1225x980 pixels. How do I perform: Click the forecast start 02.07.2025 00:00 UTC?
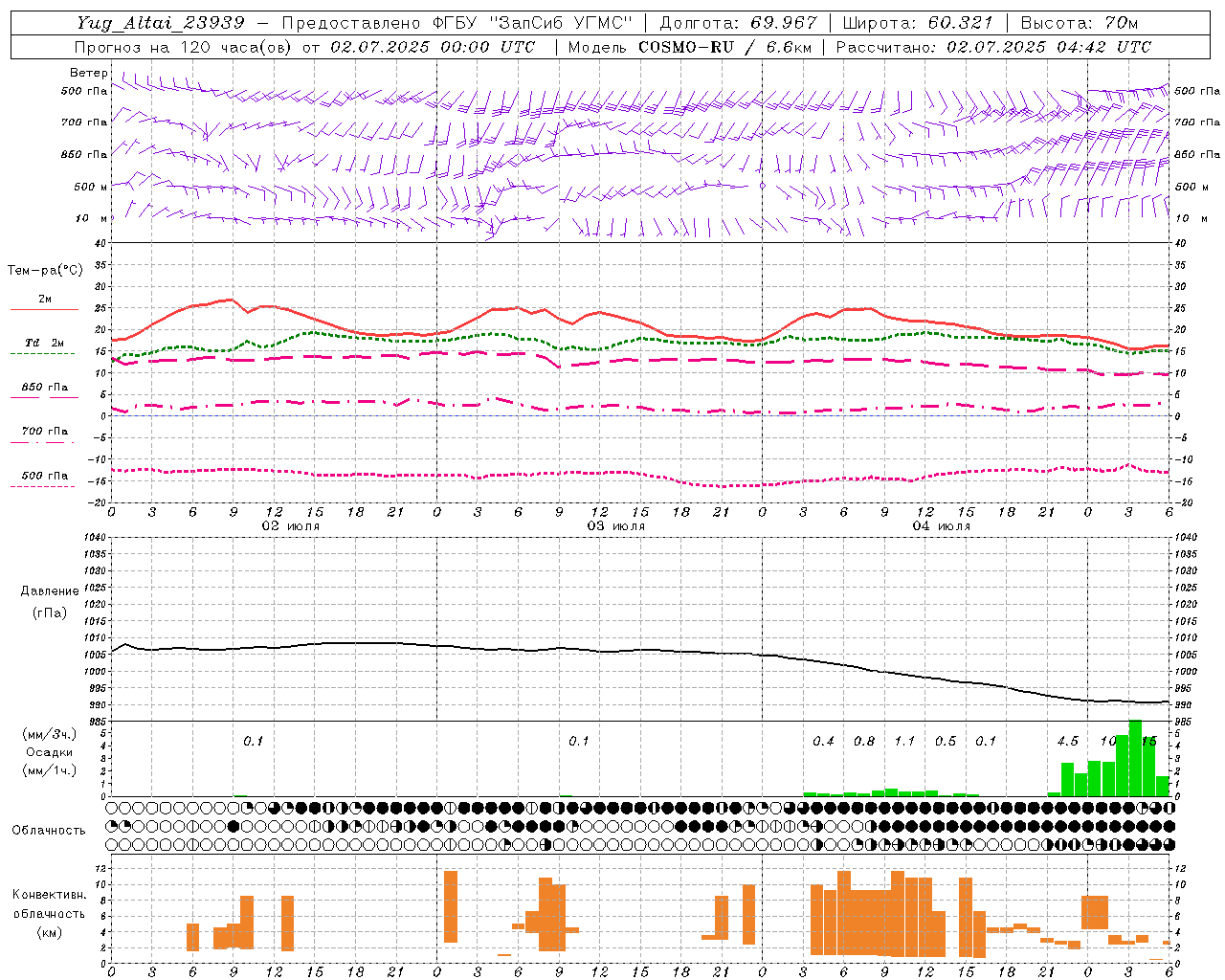pos(433,47)
